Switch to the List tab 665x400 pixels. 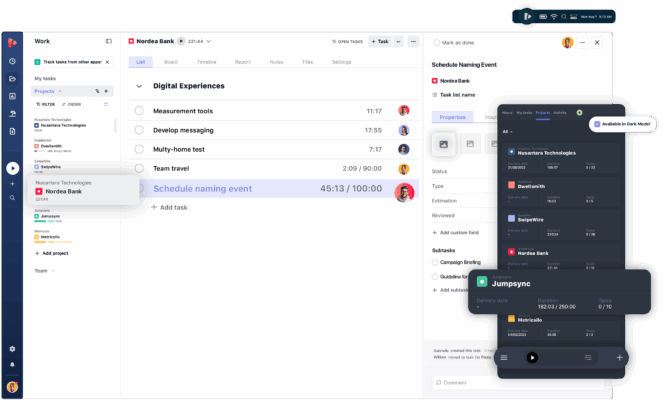click(140, 62)
